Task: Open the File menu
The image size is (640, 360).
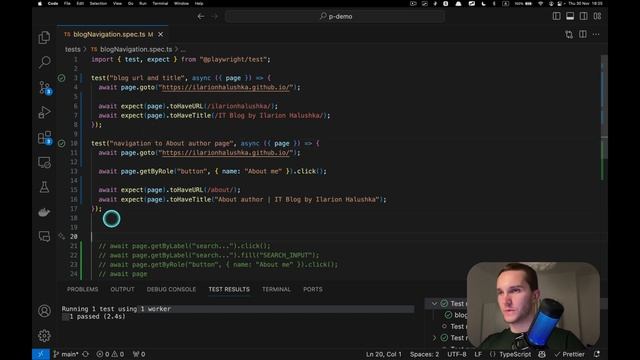Action: pyautogui.click(x=67, y=3)
